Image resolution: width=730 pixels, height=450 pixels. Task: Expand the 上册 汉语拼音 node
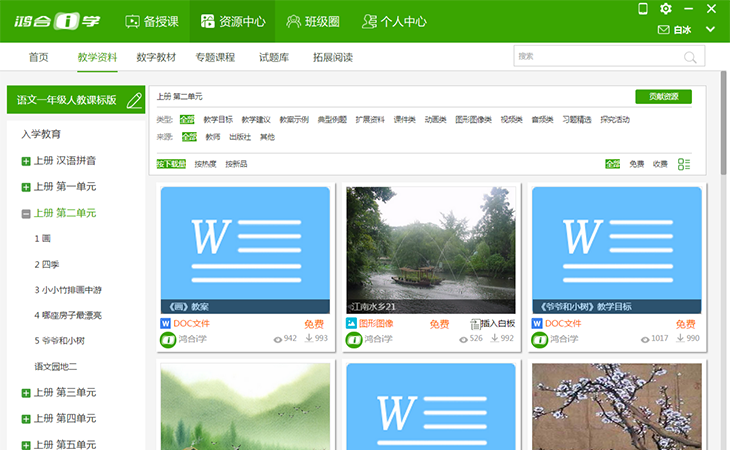tap(26, 161)
